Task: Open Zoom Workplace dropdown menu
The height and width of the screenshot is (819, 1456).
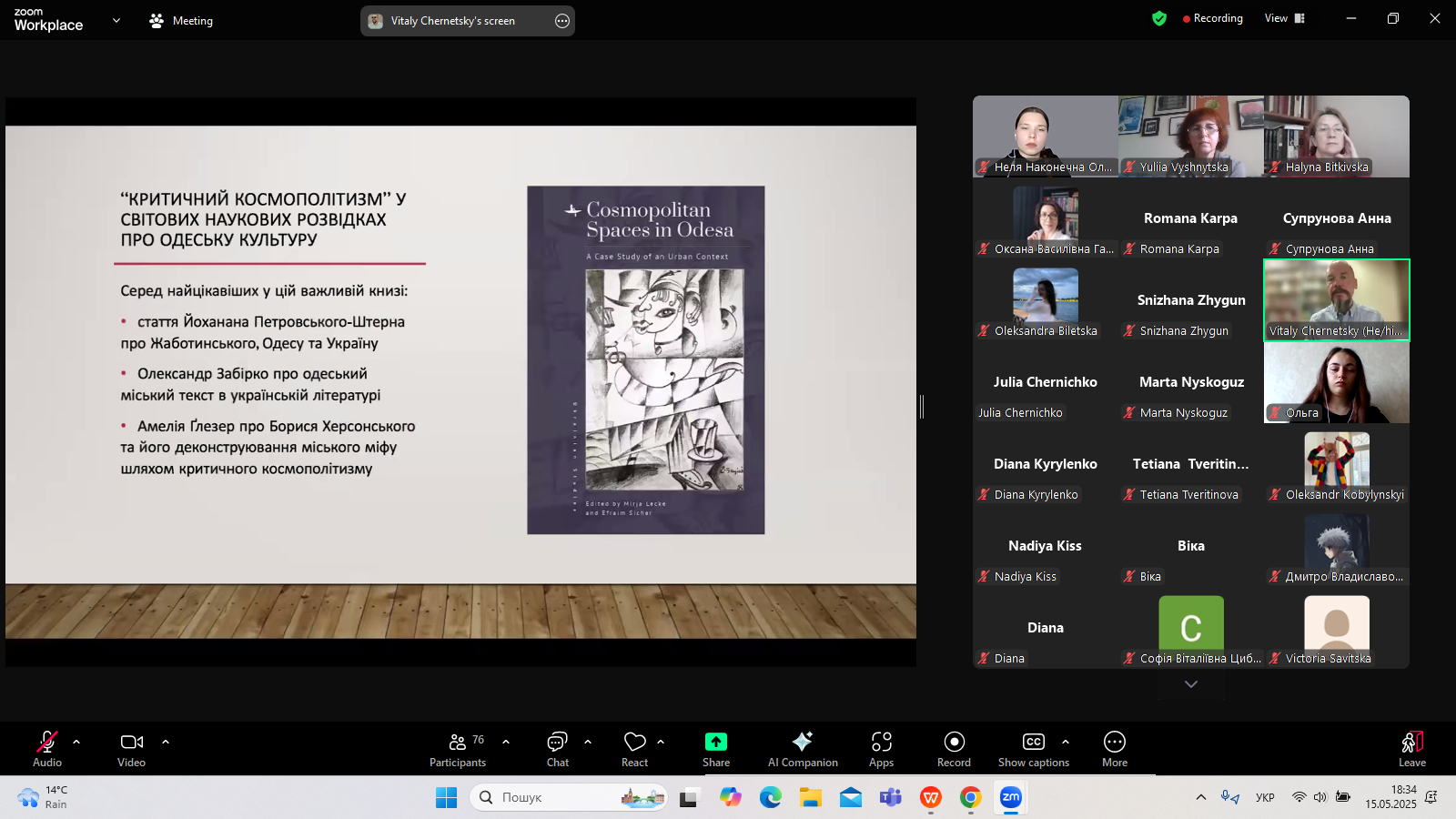Action: 116,20
